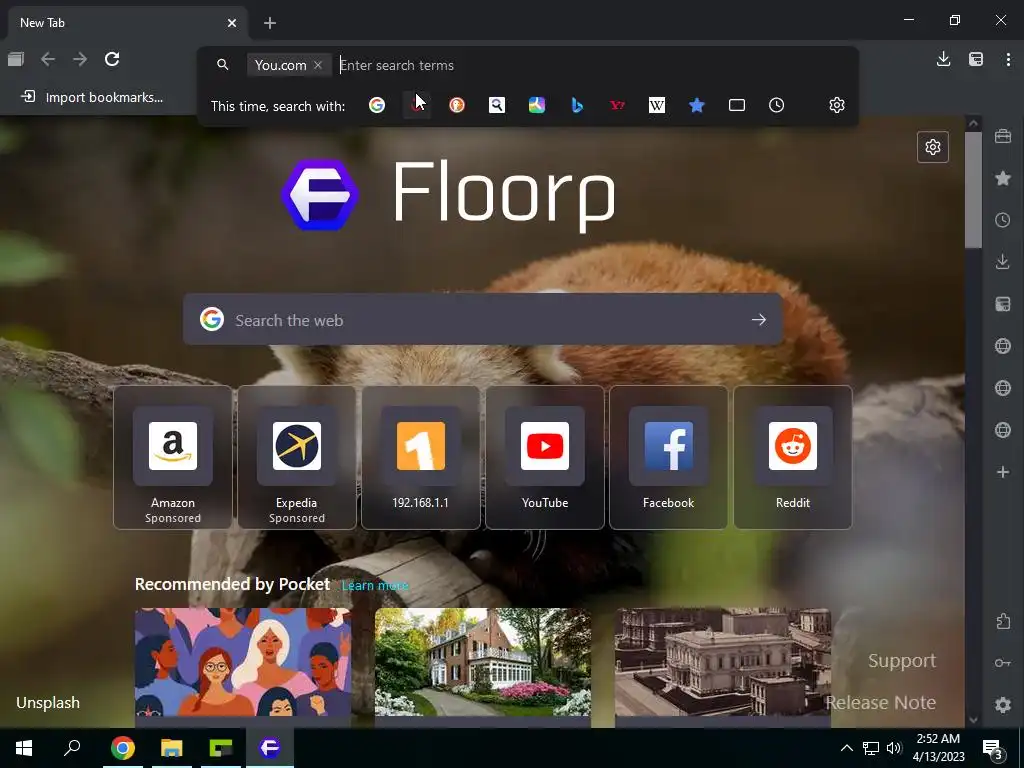Open the Expedia sponsored shortcut
The height and width of the screenshot is (768, 1024).
[296, 456]
